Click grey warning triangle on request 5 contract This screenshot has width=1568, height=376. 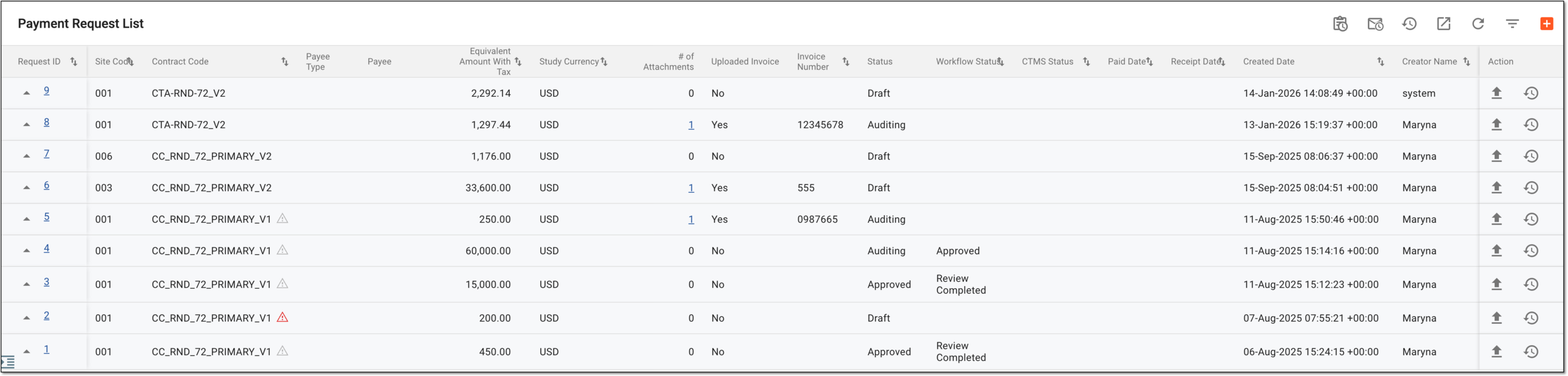(x=283, y=218)
